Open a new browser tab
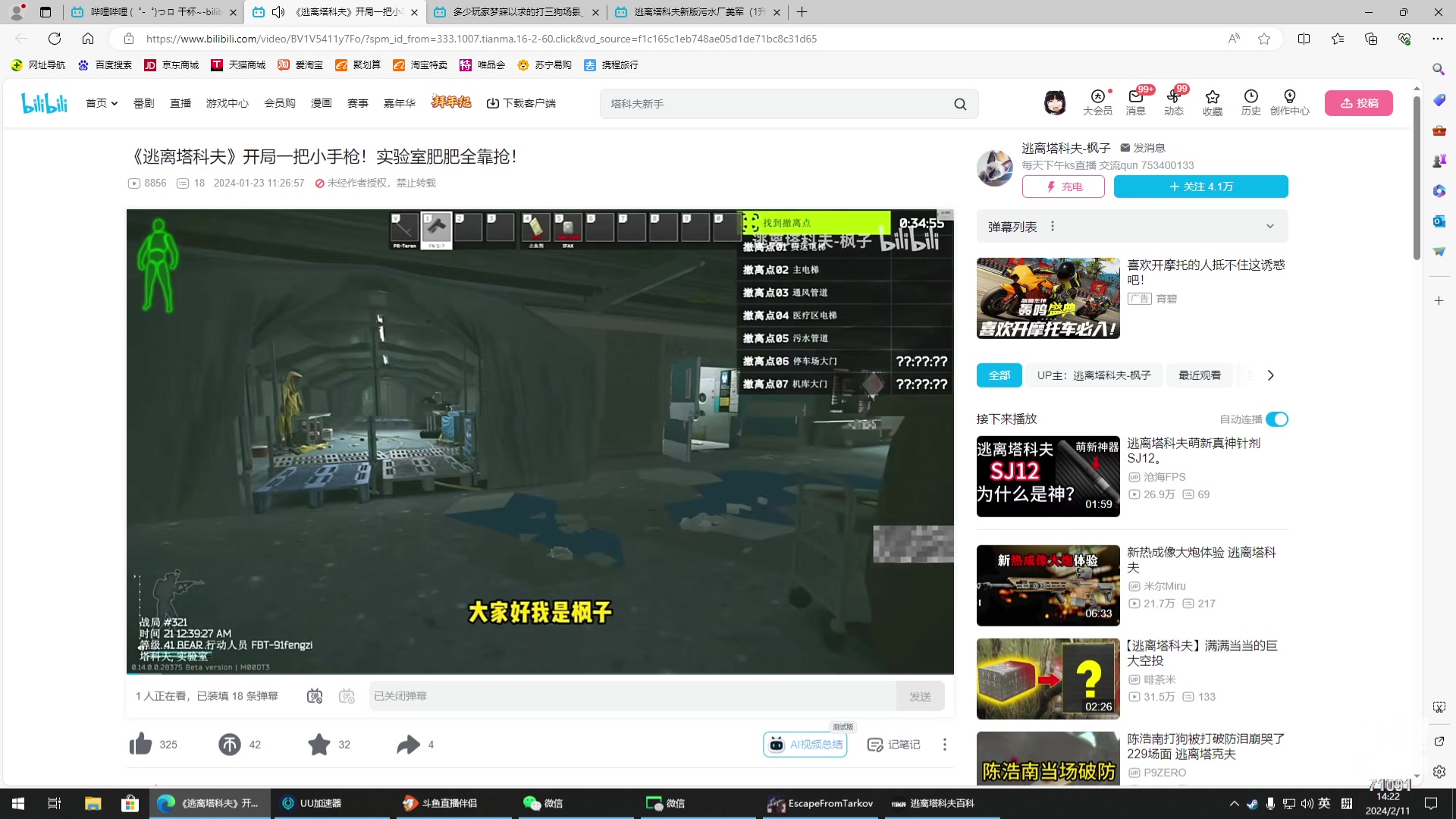This screenshot has width=1456, height=819. (802, 12)
